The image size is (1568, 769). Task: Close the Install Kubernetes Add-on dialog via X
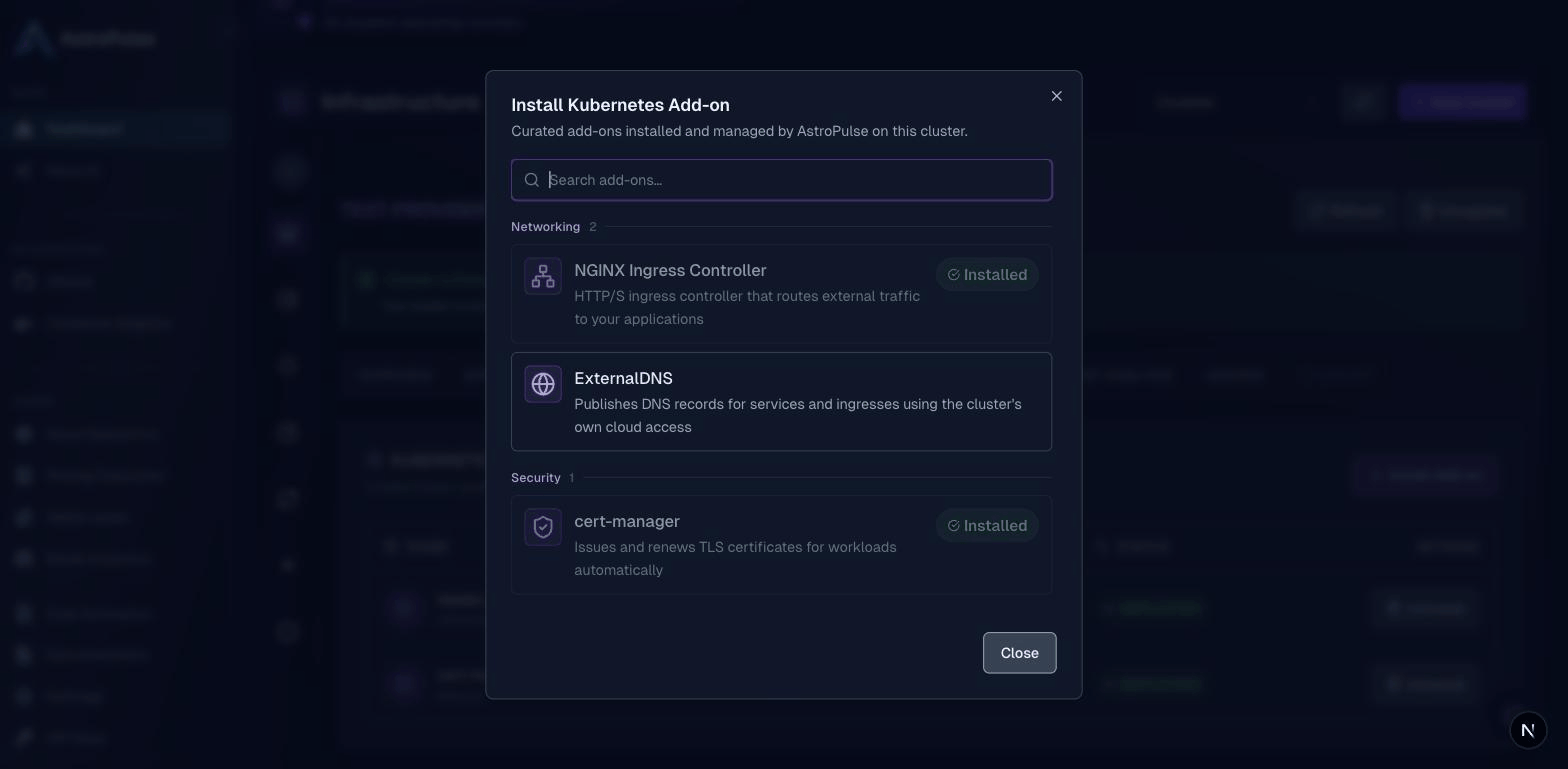(1056, 96)
